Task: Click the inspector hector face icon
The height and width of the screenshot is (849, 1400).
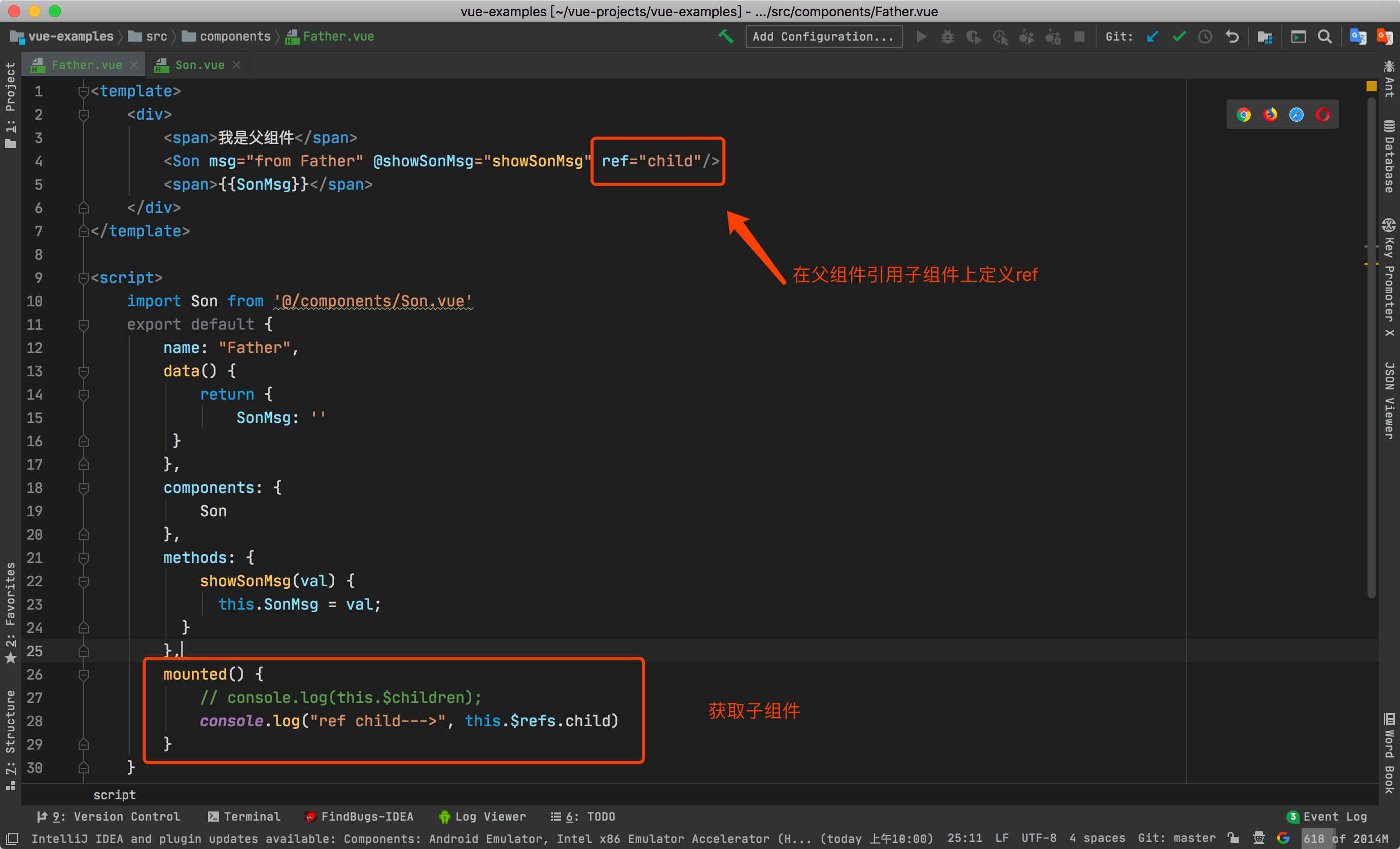Action: (x=1258, y=838)
